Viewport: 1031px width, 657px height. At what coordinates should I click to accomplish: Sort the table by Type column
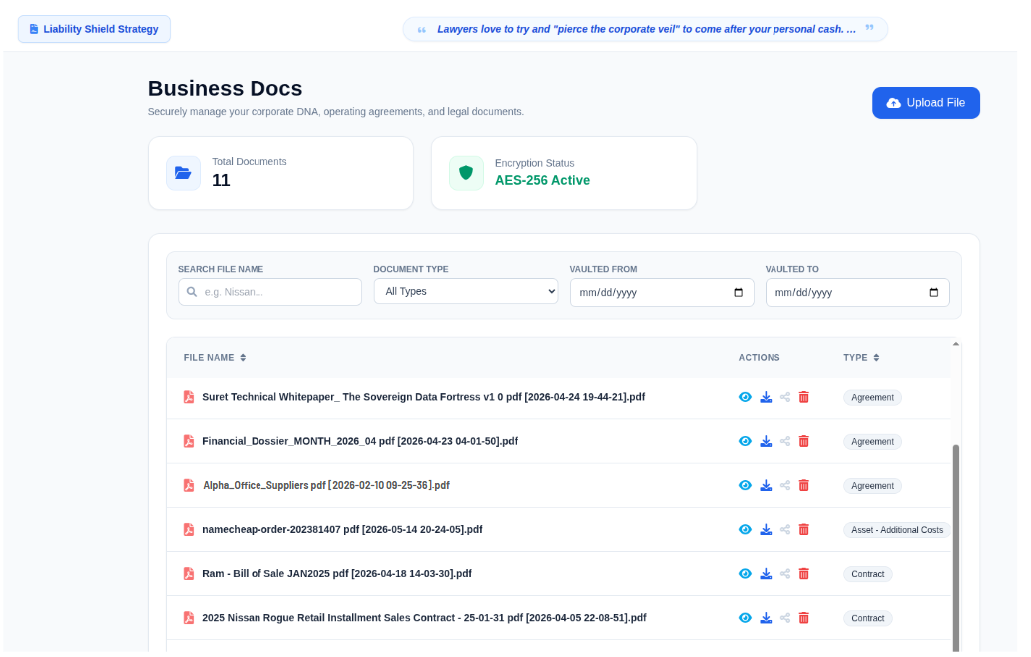click(x=861, y=358)
